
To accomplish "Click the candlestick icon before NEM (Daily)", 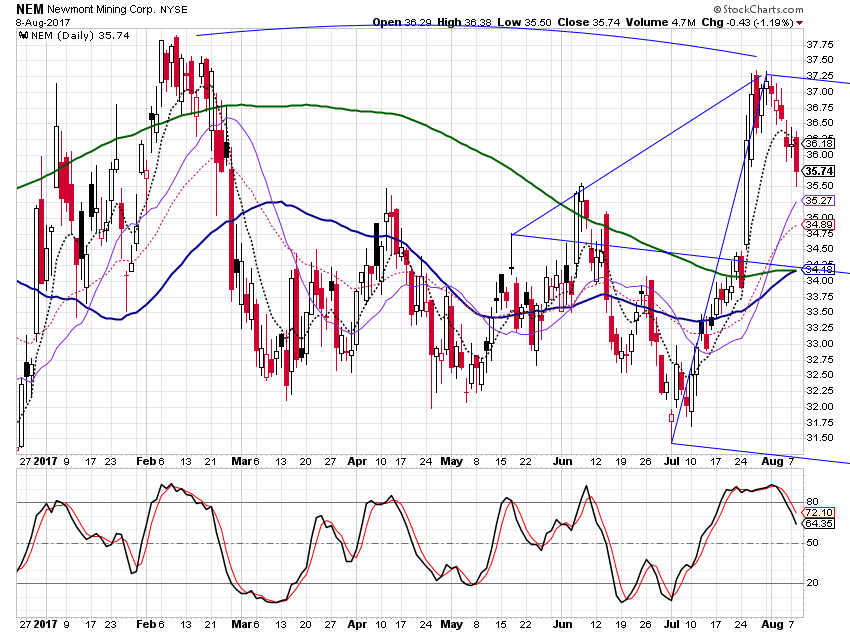I will (23, 36).
